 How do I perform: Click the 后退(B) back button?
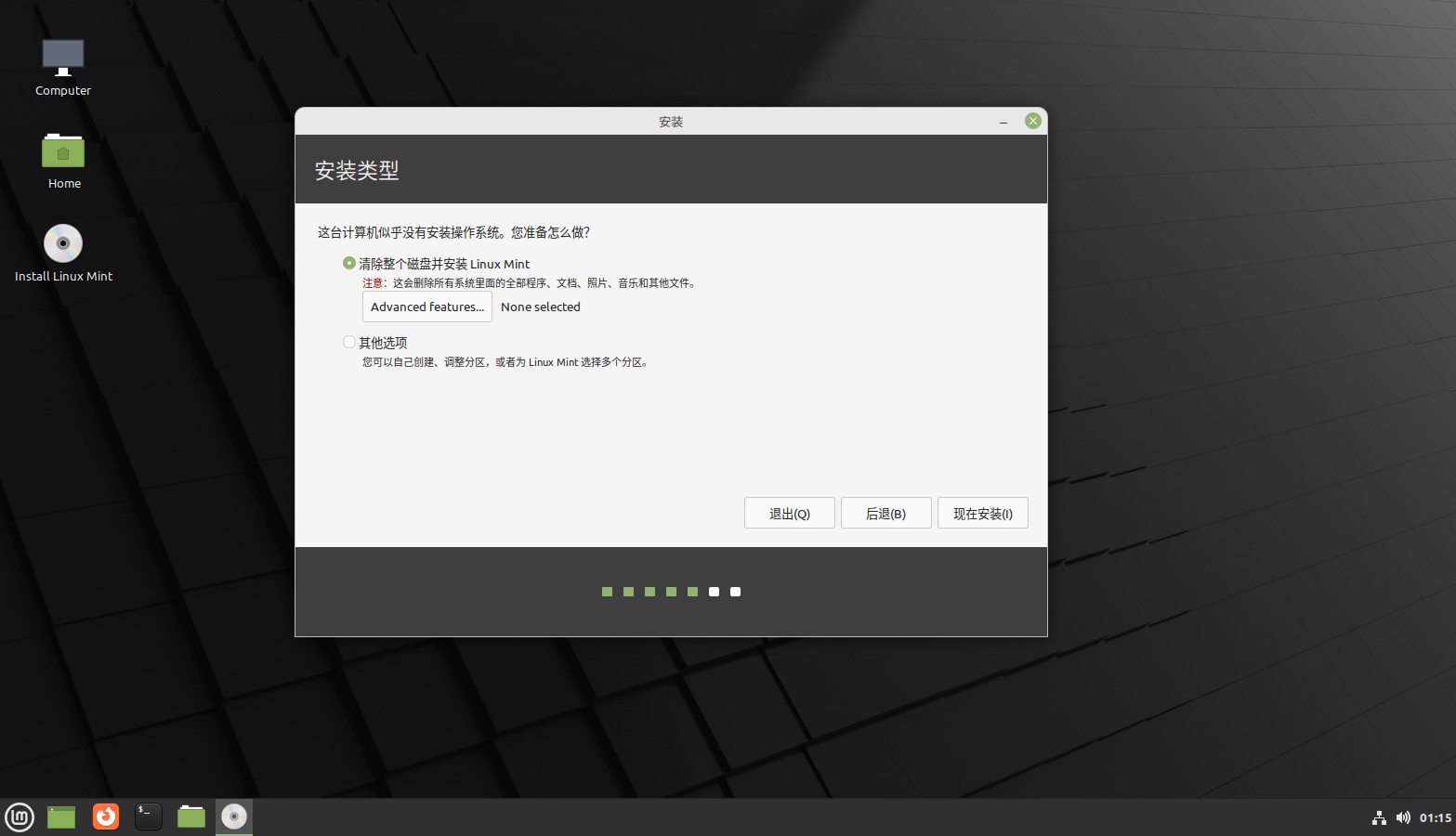(x=886, y=513)
